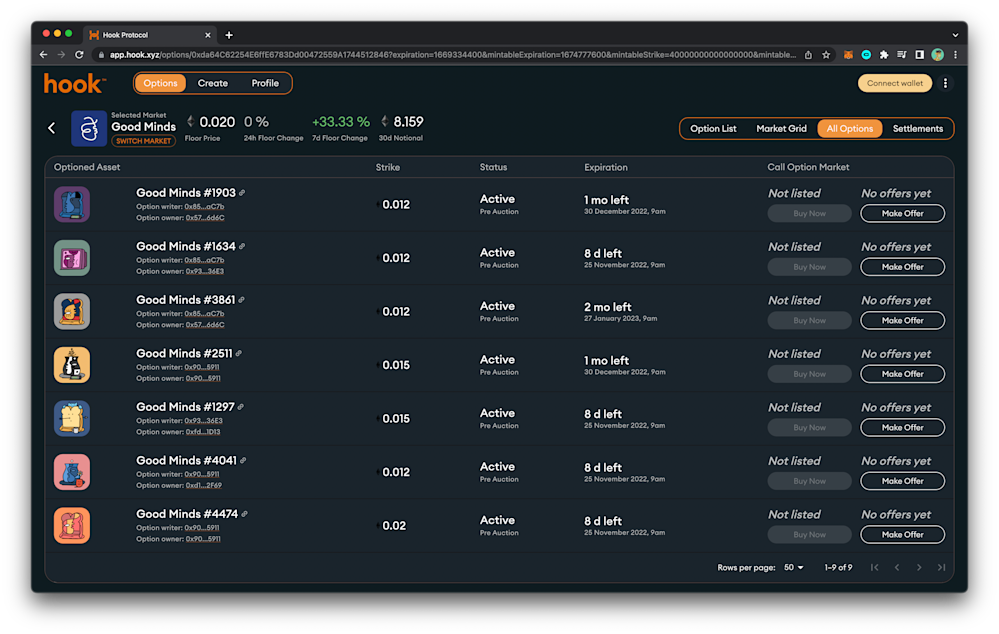Make Offer on Good Minds #4041
Image resolution: width=999 pixels, height=634 pixels.
click(902, 481)
